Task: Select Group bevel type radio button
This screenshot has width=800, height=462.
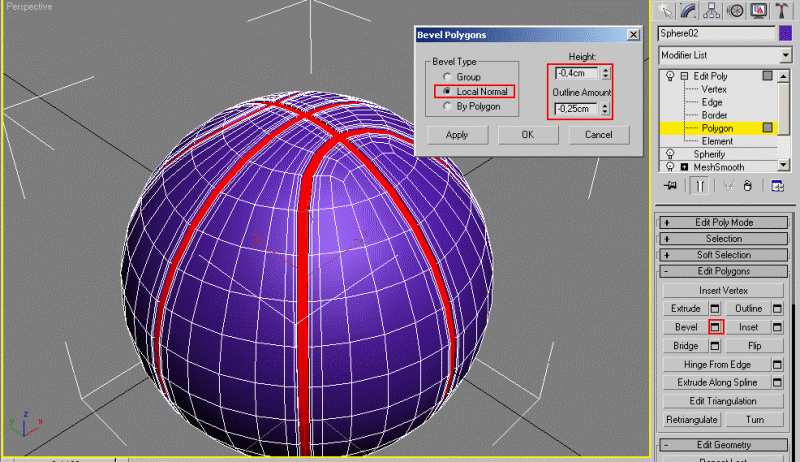Action: click(x=447, y=76)
